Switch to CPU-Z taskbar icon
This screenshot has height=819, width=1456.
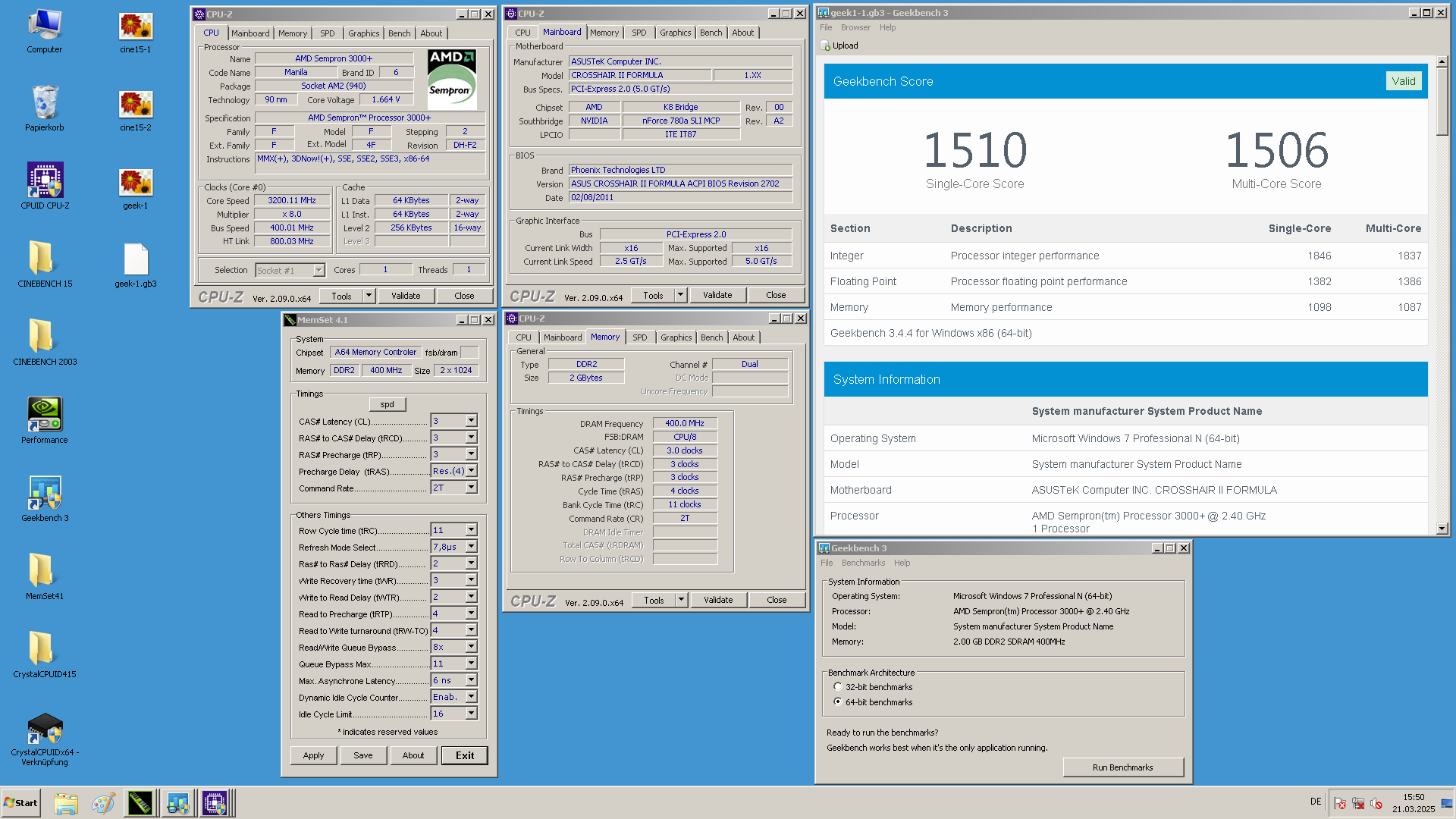(215, 803)
